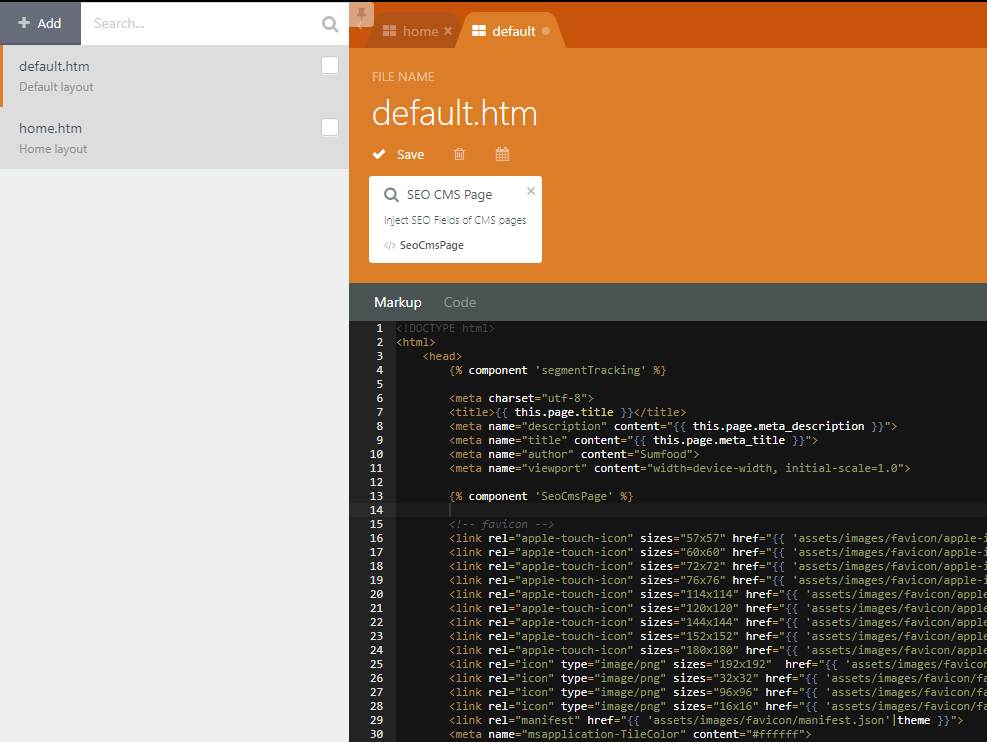
Task: Click the layout icon on default tab
Action: 479,31
